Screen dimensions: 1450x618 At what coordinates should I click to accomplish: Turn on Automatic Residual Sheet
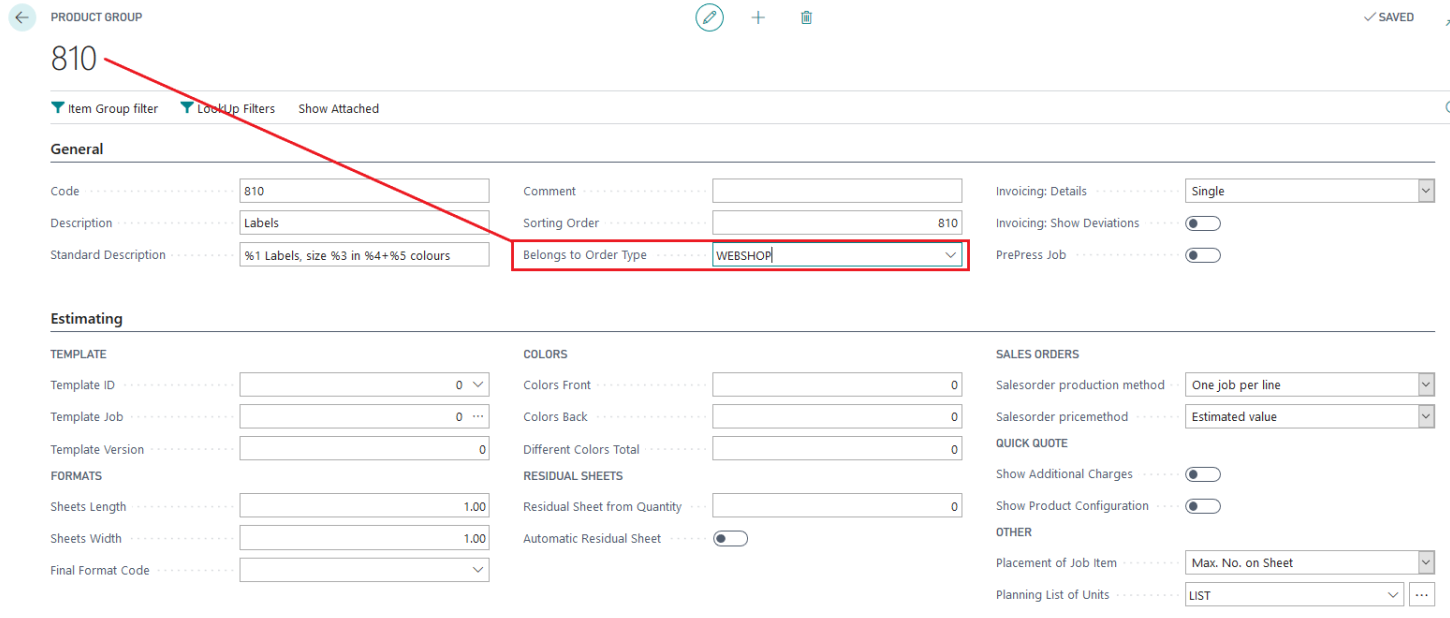click(x=730, y=539)
